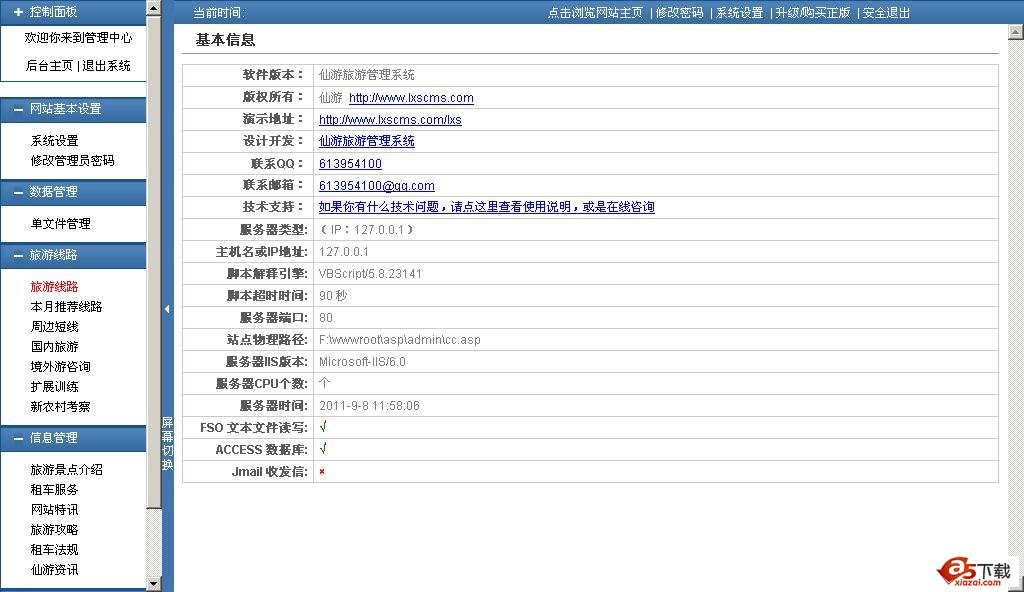Collapse the 数据管理 section header
The width and height of the screenshot is (1024, 592).
tap(73, 192)
